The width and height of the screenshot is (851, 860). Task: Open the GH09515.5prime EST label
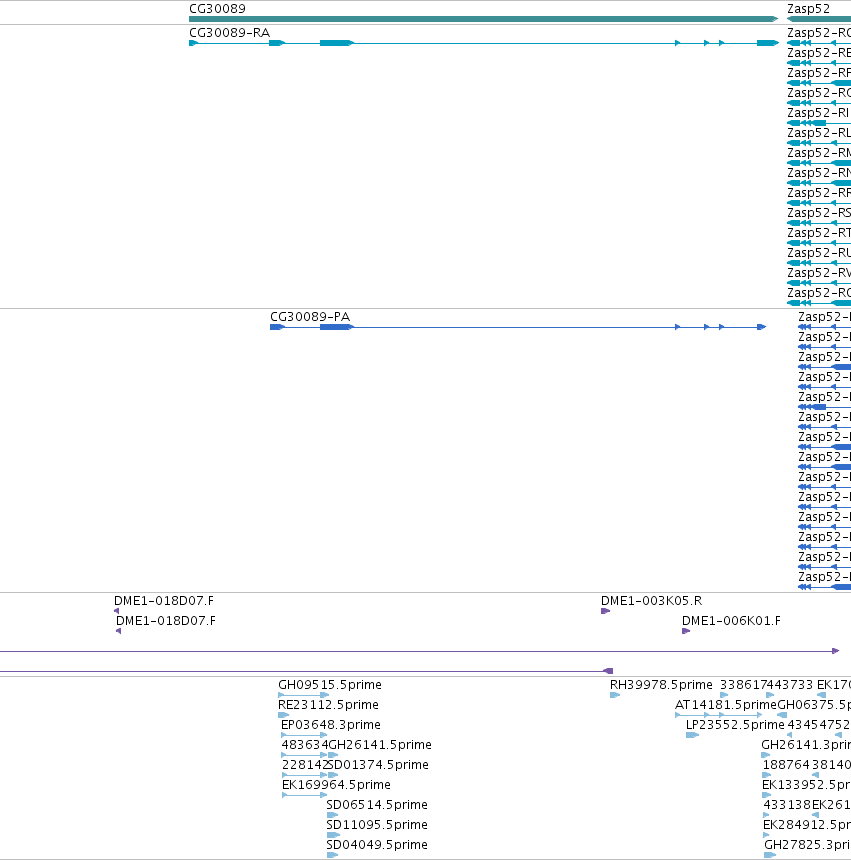pos(330,685)
